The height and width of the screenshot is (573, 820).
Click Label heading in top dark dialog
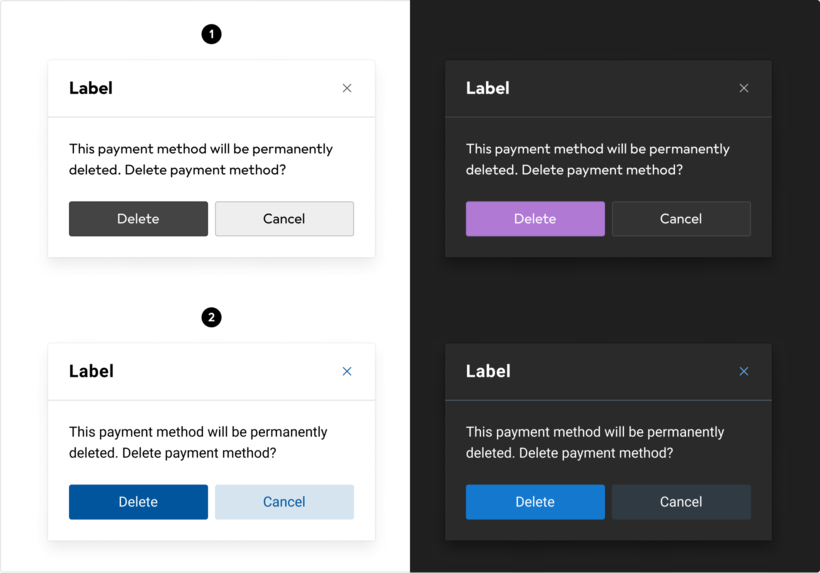[488, 88]
